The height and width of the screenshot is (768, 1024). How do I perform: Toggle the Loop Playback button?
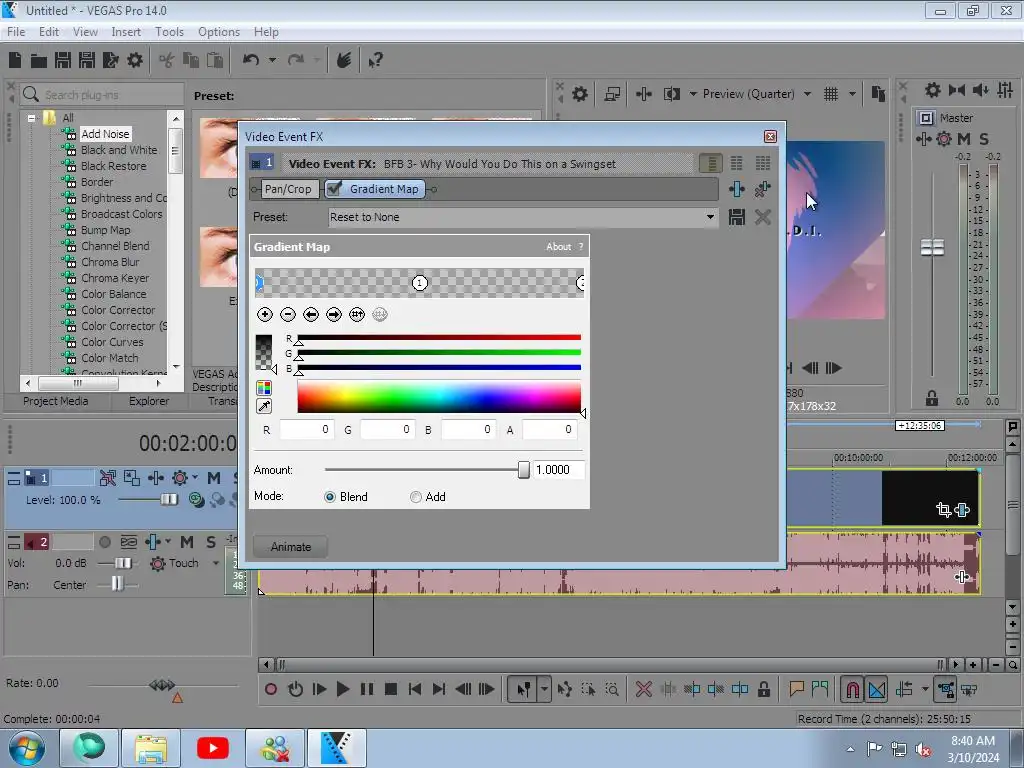[x=295, y=689]
